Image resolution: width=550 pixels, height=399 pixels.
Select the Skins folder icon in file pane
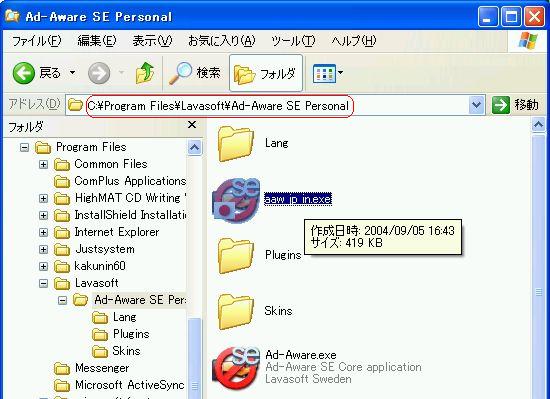coord(235,312)
